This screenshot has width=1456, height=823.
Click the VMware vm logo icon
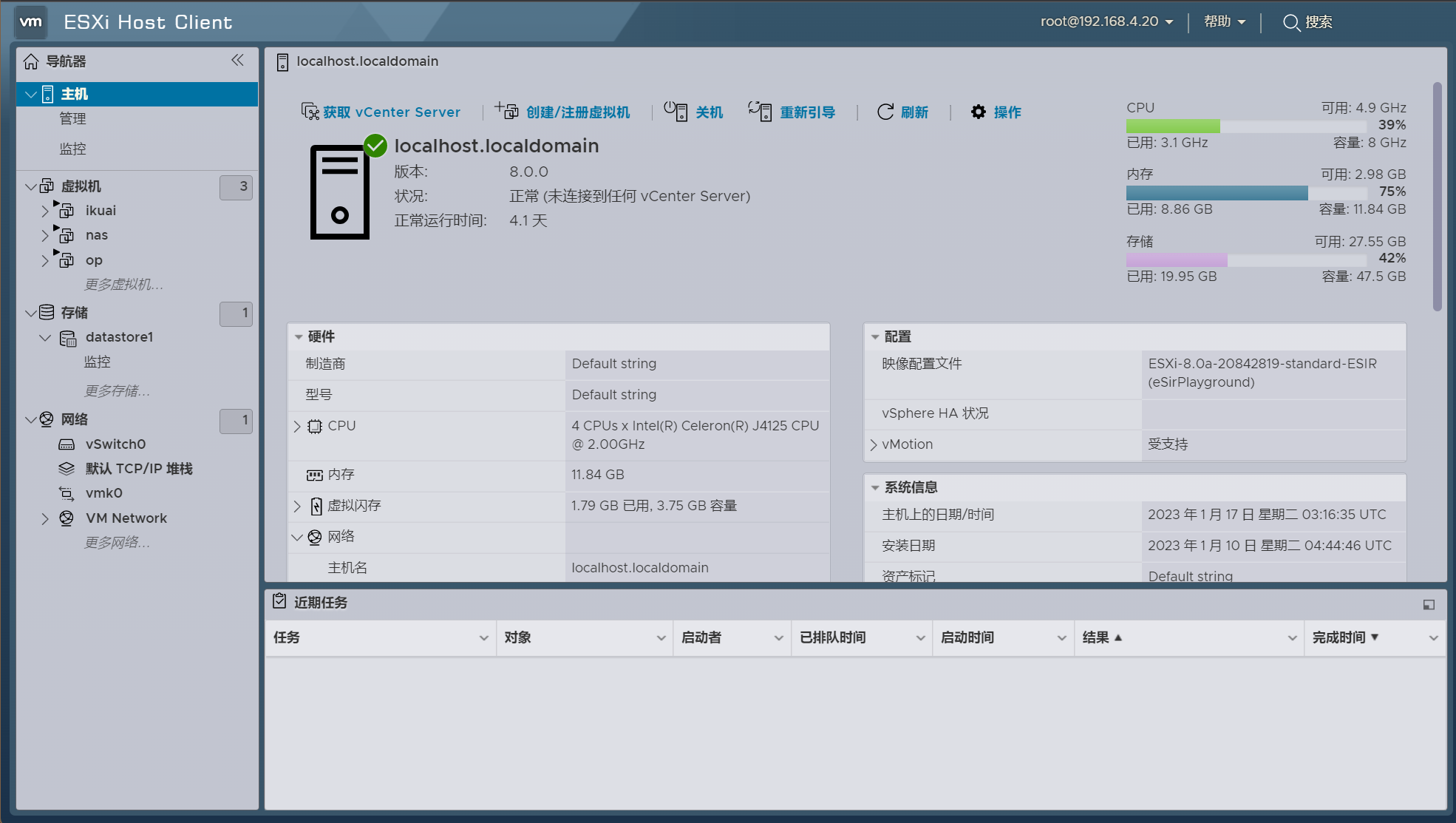coord(31,22)
